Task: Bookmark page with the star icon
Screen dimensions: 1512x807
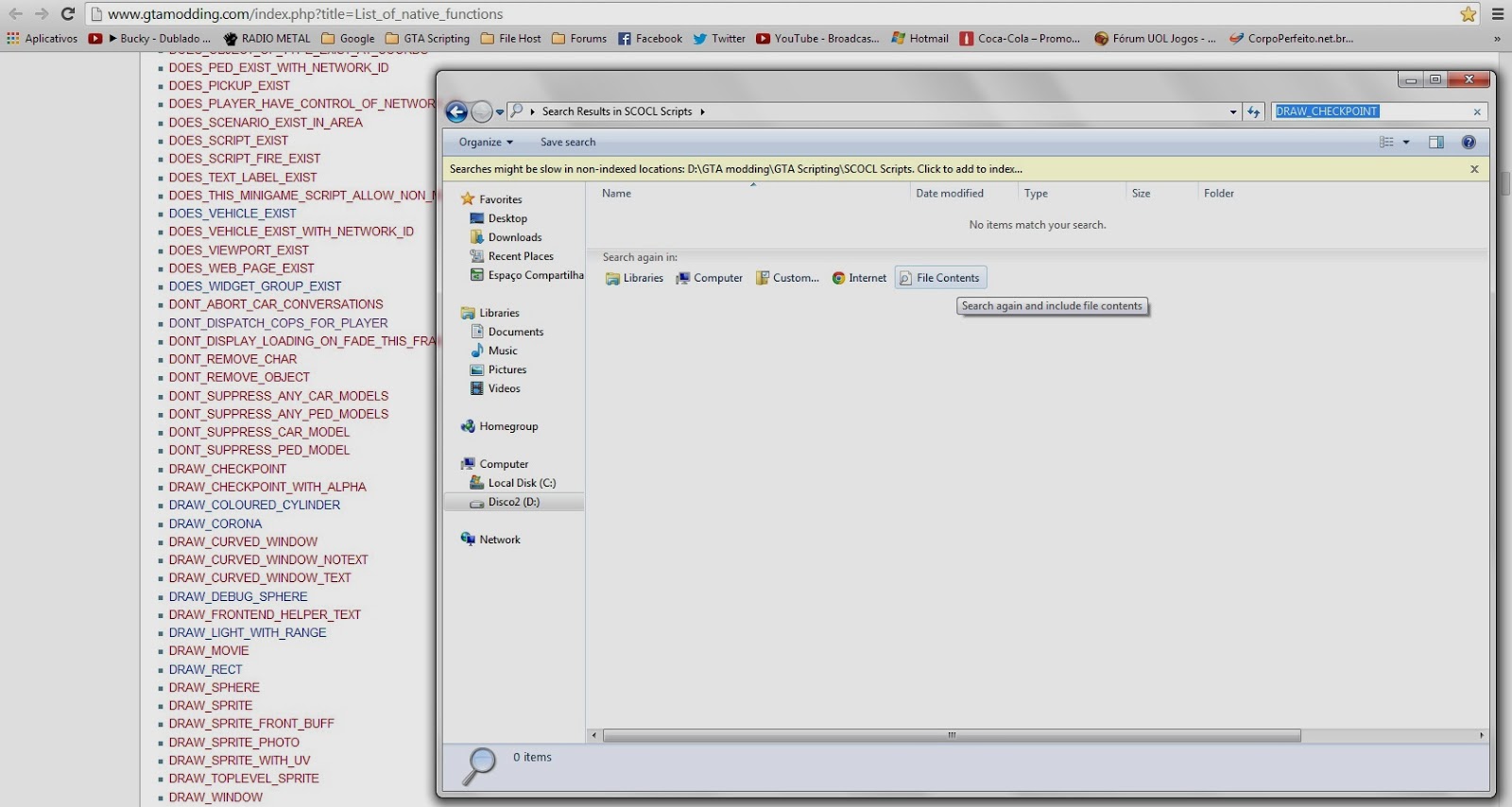Action: point(1468,14)
